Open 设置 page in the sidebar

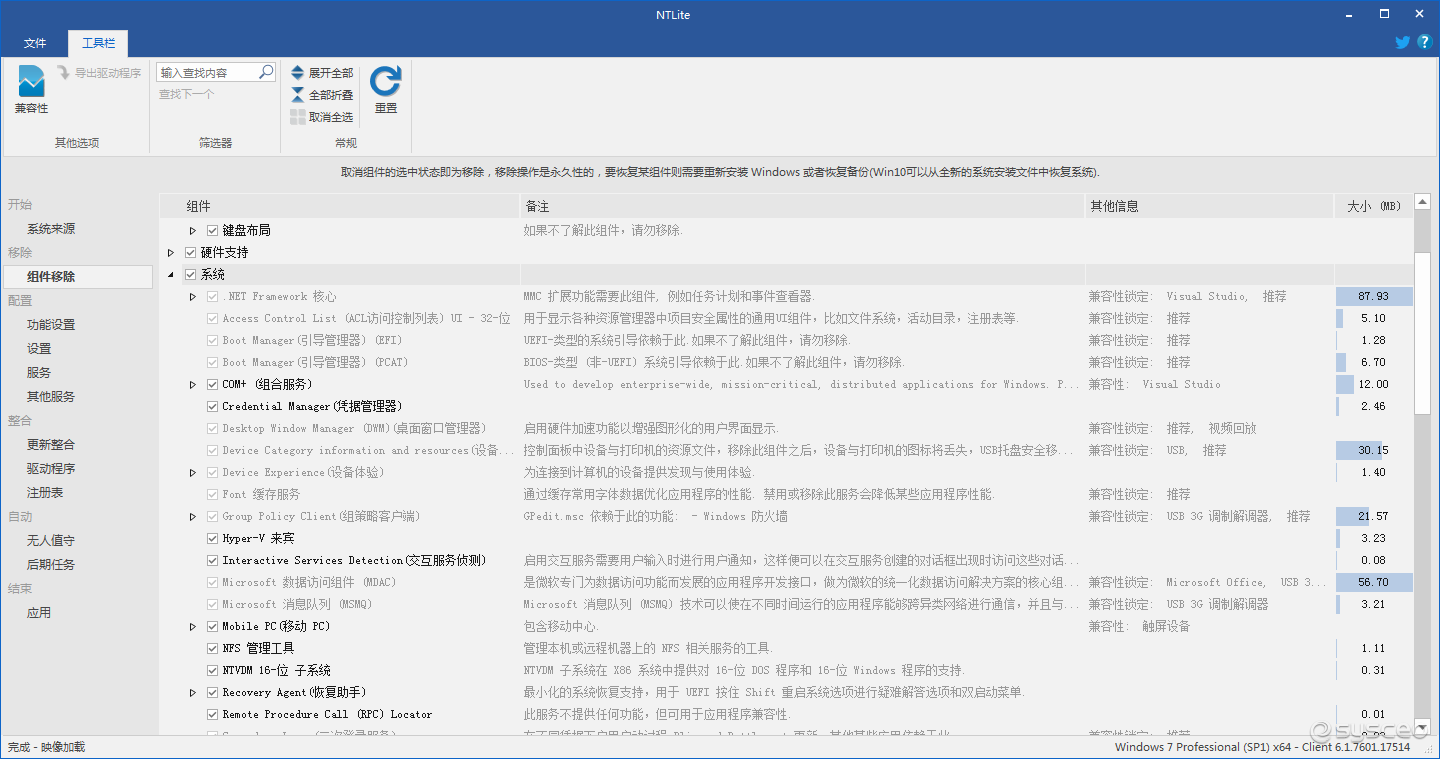[39, 349]
